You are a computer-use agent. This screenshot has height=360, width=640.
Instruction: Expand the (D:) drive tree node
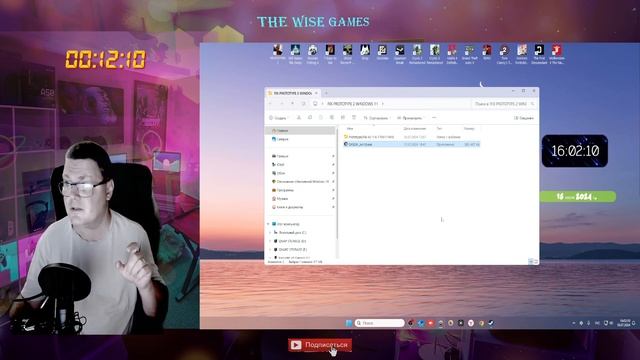[x=270, y=241]
